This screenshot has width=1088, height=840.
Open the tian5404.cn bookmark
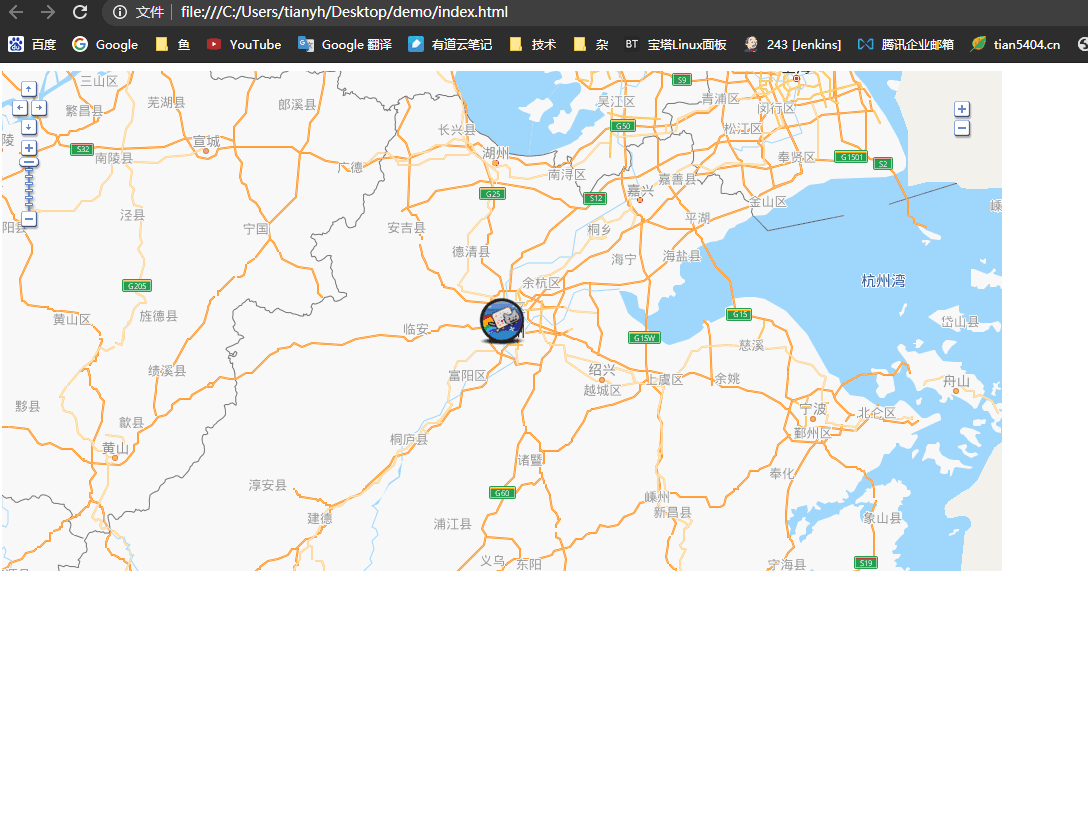[x=1016, y=44]
